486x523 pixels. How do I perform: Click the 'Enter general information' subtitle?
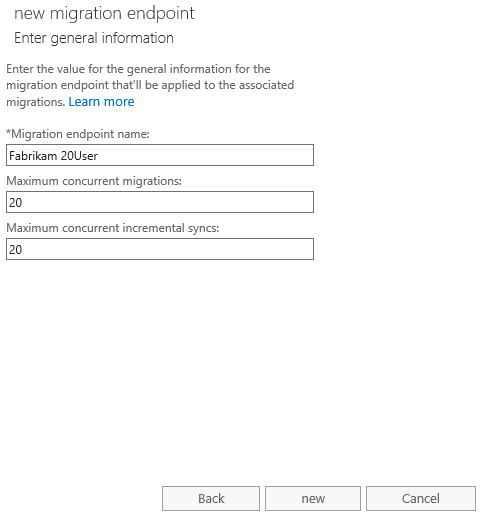[94, 38]
